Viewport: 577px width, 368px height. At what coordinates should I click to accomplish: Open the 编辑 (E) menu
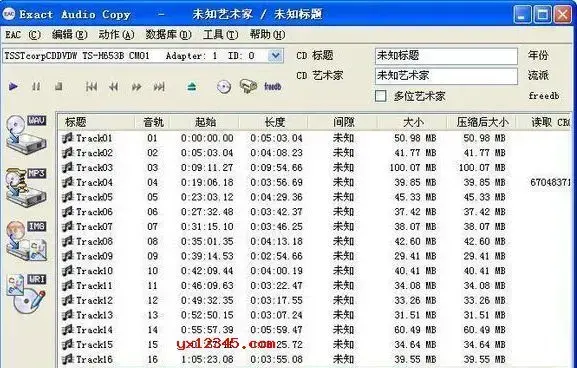70,35
